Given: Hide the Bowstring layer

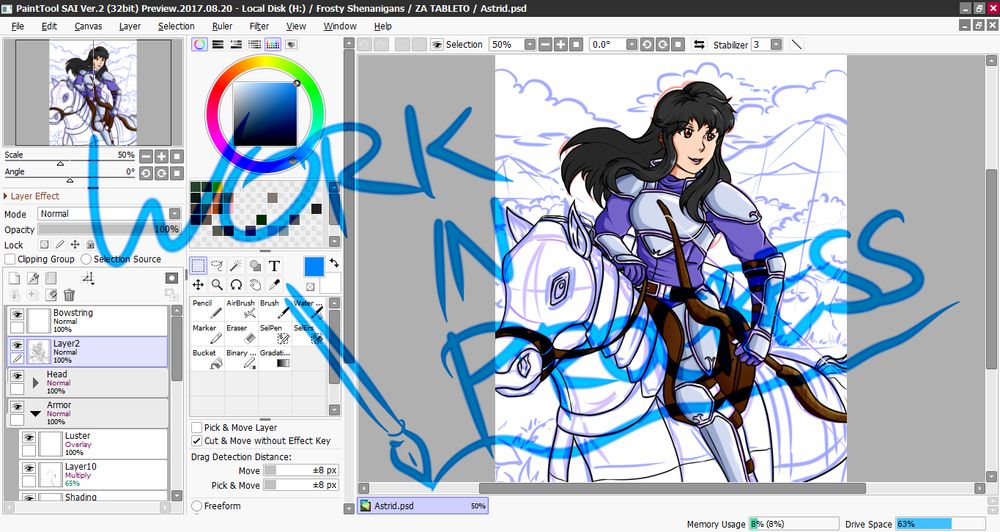Looking at the screenshot, I should 17,314.
